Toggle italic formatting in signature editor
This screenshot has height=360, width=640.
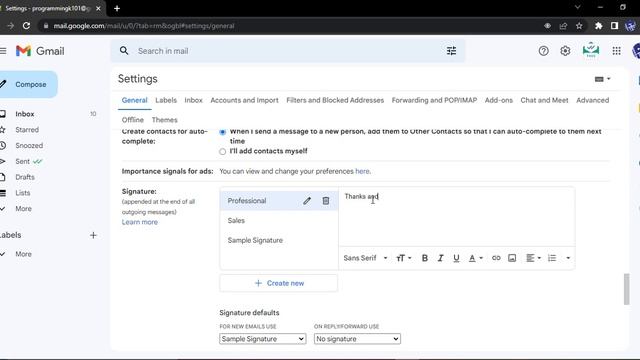point(440,258)
